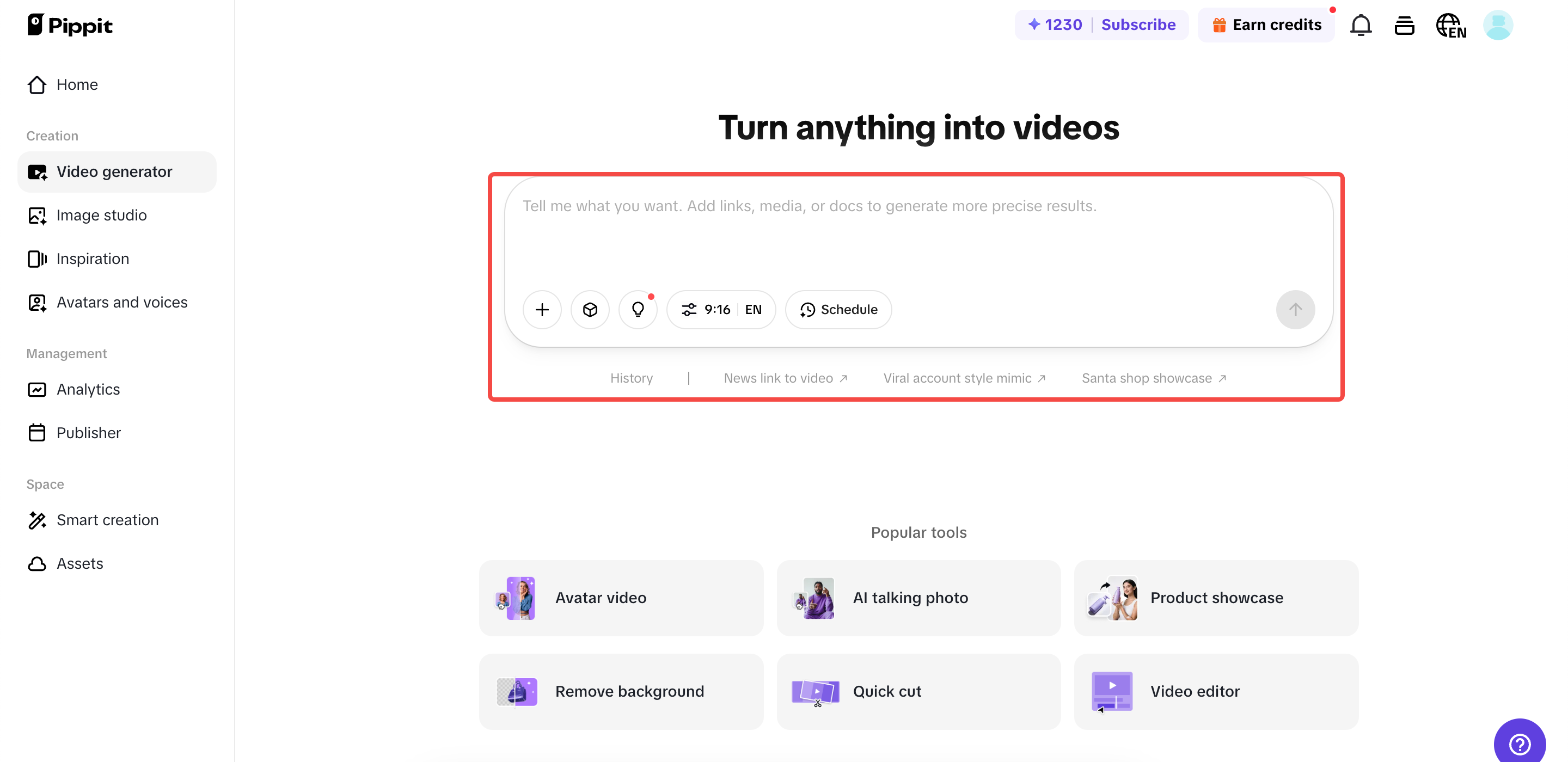
Task: Click the Subscribe link
Action: [x=1138, y=24]
